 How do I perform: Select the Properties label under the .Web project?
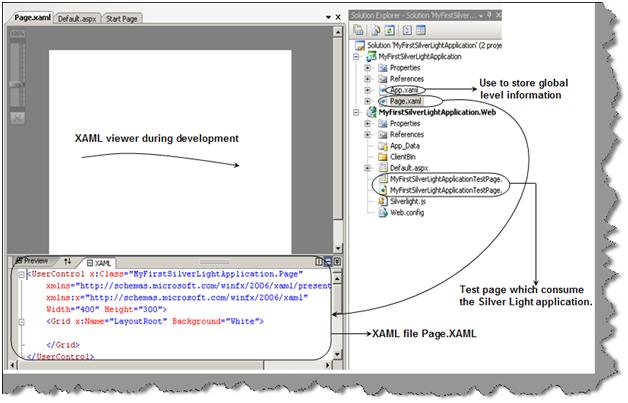click(x=405, y=123)
